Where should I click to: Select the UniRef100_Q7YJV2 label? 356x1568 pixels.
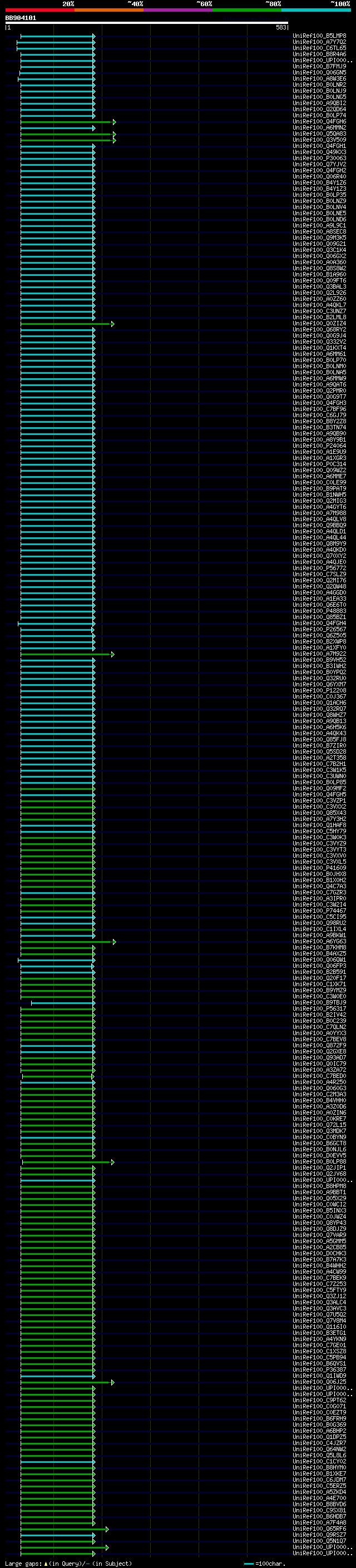pyautogui.click(x=319, y=164)
